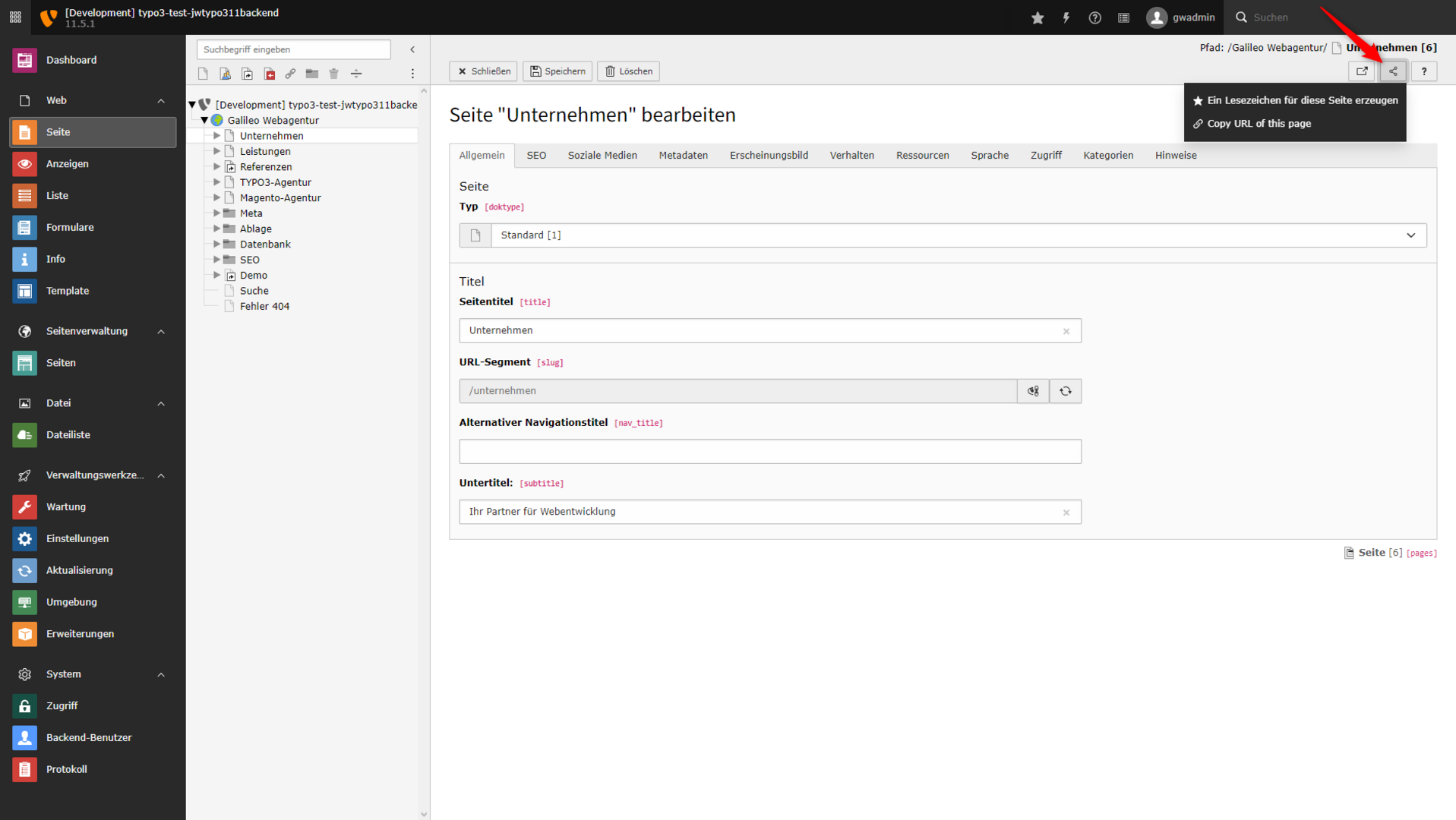Click the bookmarks star icon in top bar
This screenshot has height=820, width=1456.
(x=1038, y=17)
